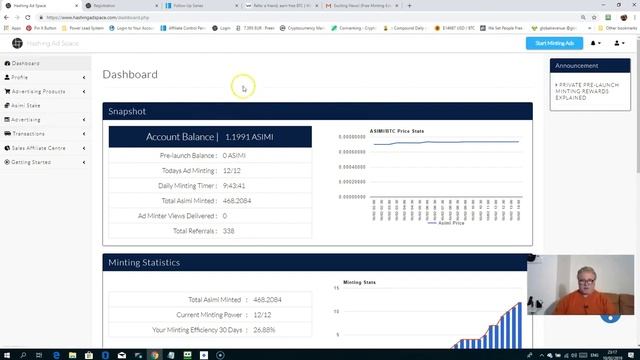640x360 pixels.
Task: Open a new browser tab with the plus icon
Action: (x=409, y=6)
